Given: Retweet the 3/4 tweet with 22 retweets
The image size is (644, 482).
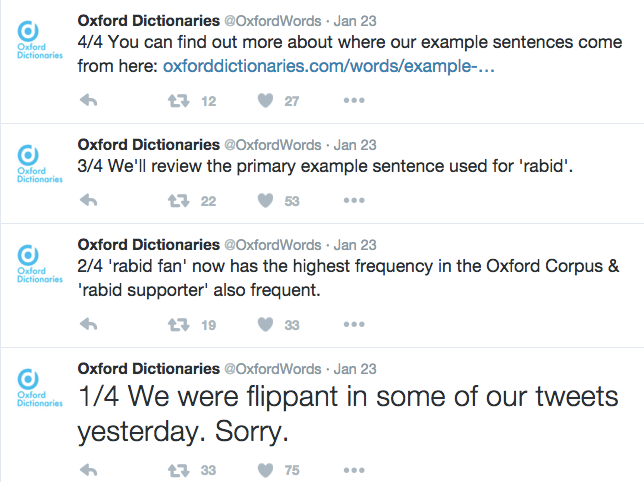Looking at the screenshot, I should point(179,201).
